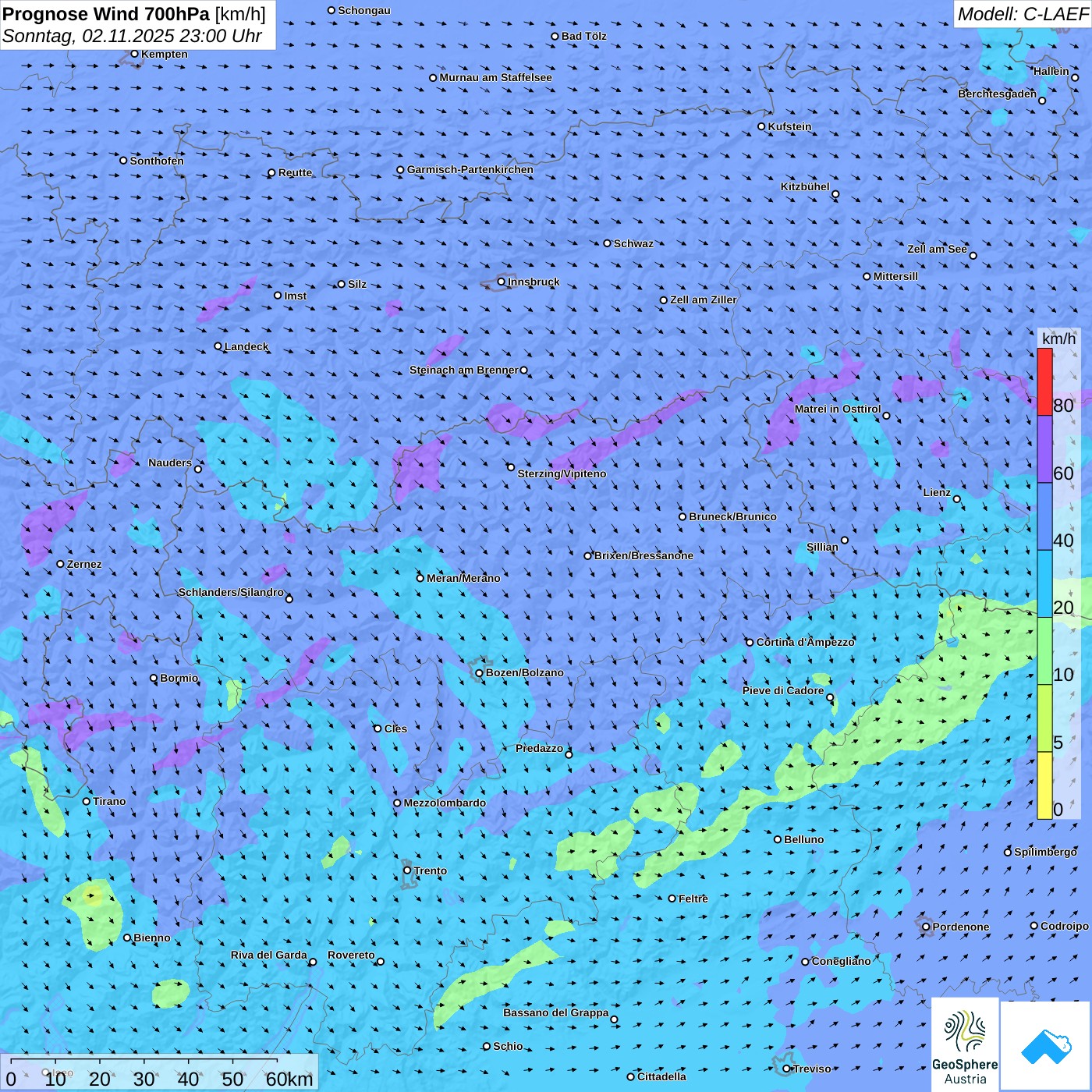Click the 'Meran/Merano' town label
The image size is (1092, 1092).
(x=463, y=578)
